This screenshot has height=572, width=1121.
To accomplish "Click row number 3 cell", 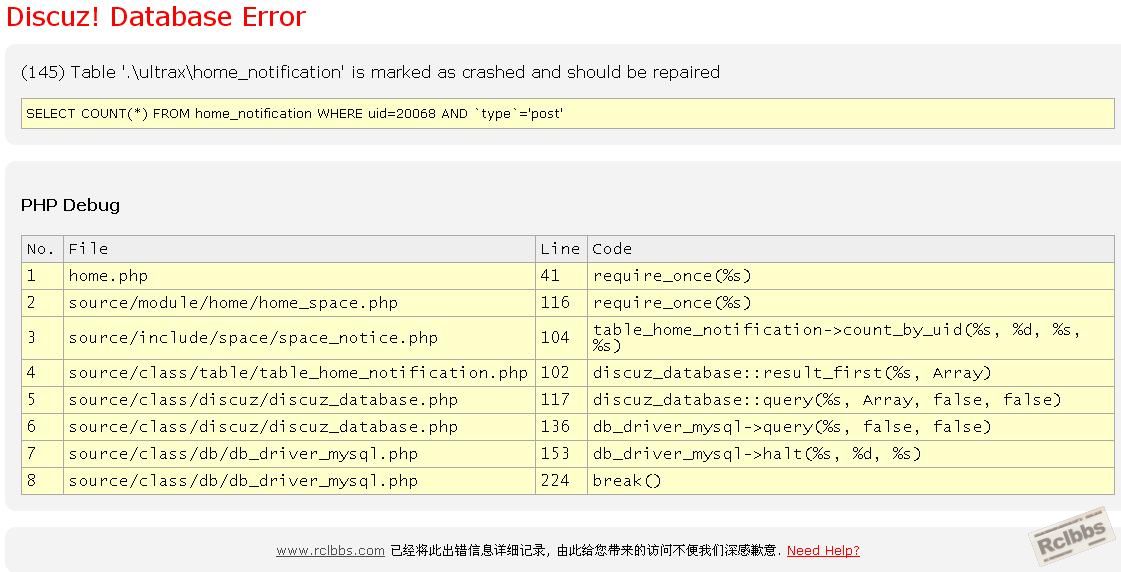I will click(x=42, y=337).
